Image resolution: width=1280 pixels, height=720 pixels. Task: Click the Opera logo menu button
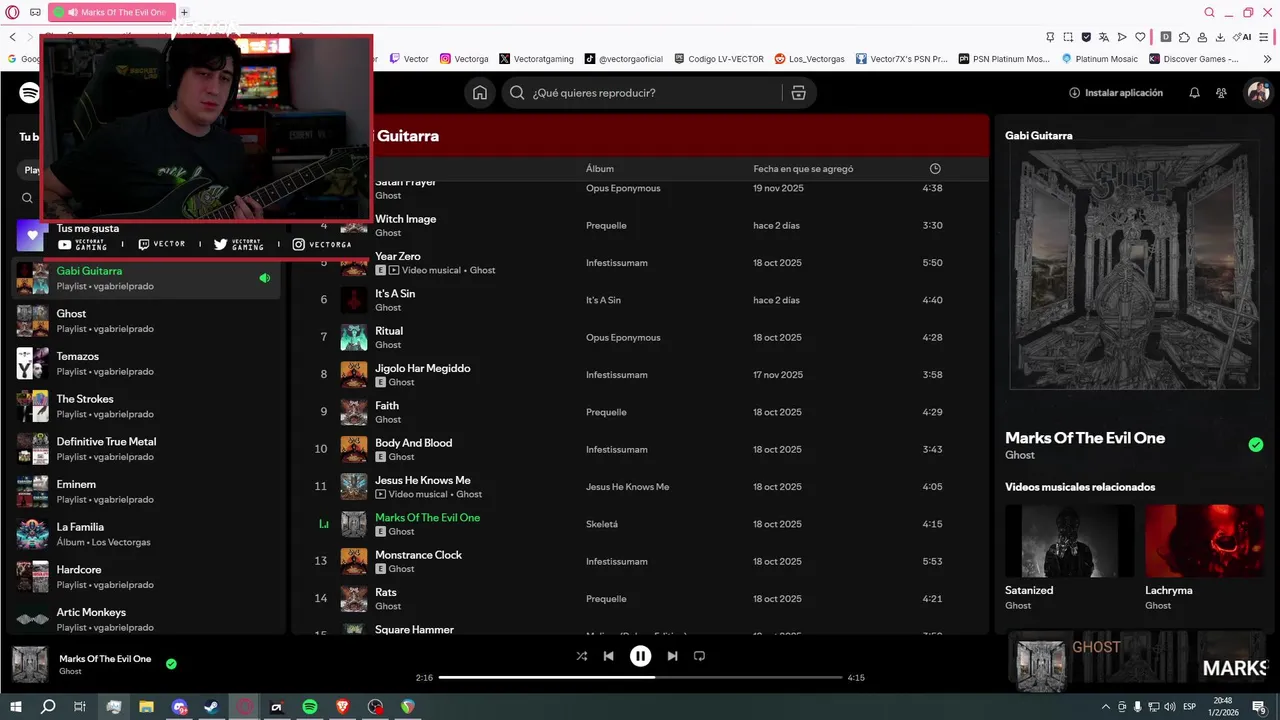[x=12, y=12]
